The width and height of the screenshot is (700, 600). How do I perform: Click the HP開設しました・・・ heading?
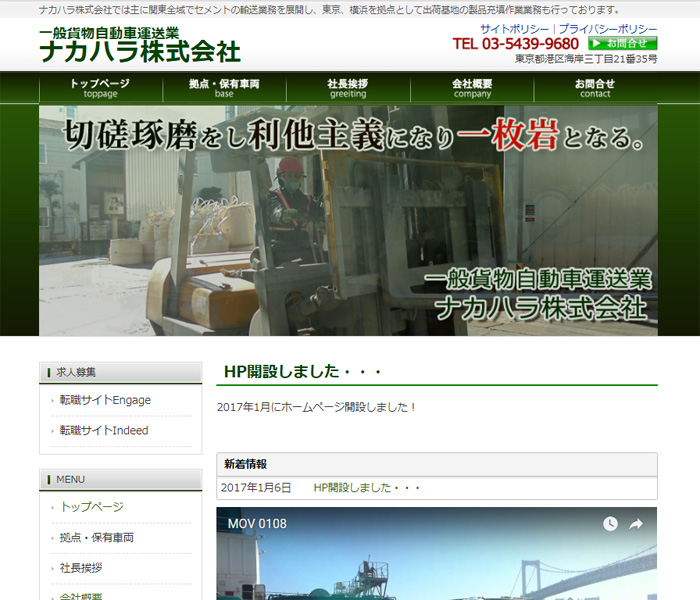pyautogui.click(x=303, y=371)
